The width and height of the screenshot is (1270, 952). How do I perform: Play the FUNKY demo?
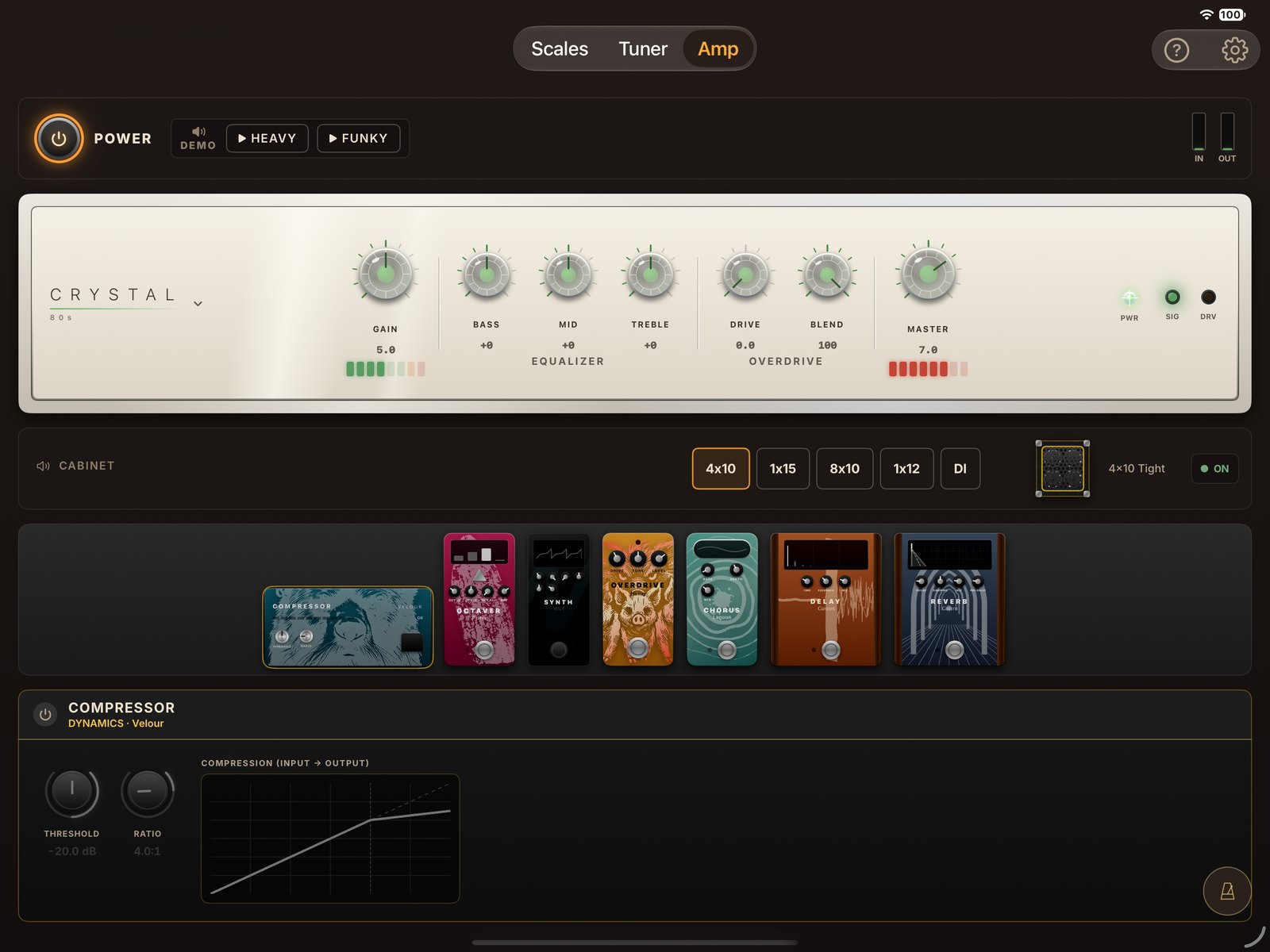point(359,138)
